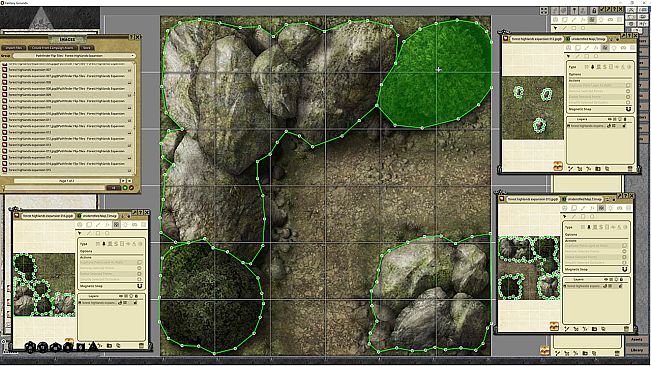651x366 pixels.
Task: Open help for the Images window
Action: point(131,37)
